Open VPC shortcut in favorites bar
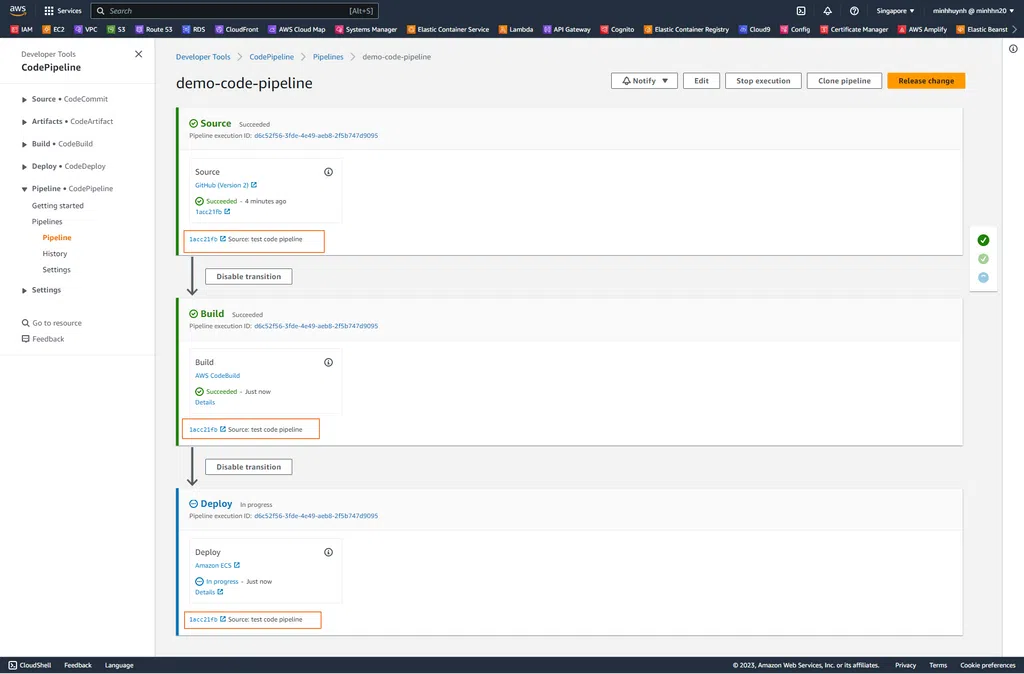 86,29
